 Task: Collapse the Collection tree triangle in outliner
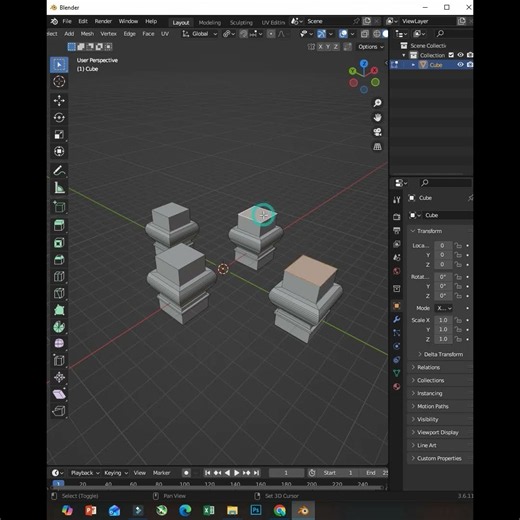[404, 55]
